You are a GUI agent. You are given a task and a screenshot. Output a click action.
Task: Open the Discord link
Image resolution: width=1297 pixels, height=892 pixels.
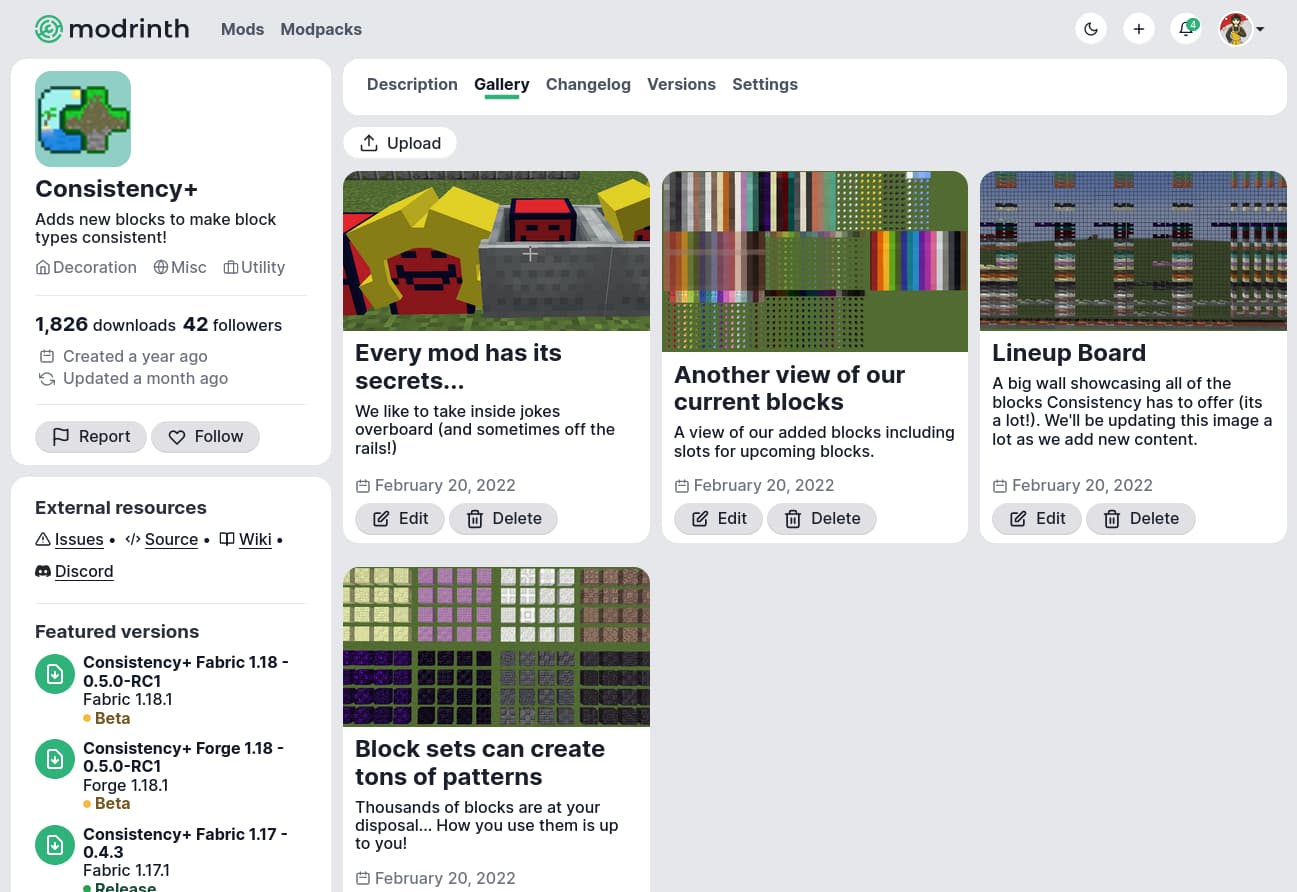click(84, 571)
